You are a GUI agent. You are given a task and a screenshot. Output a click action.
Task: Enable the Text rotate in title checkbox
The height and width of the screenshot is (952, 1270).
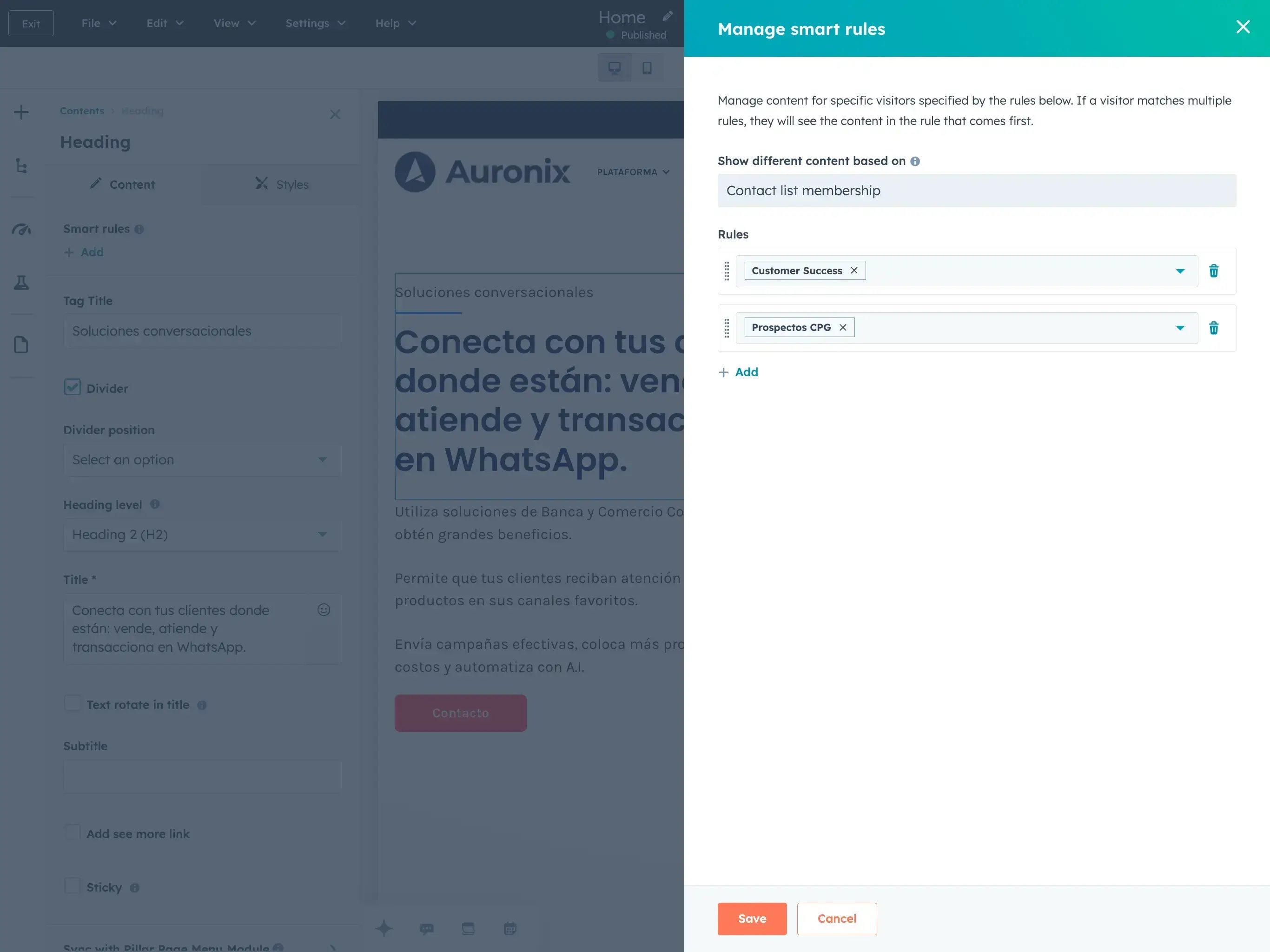(73, 703)
